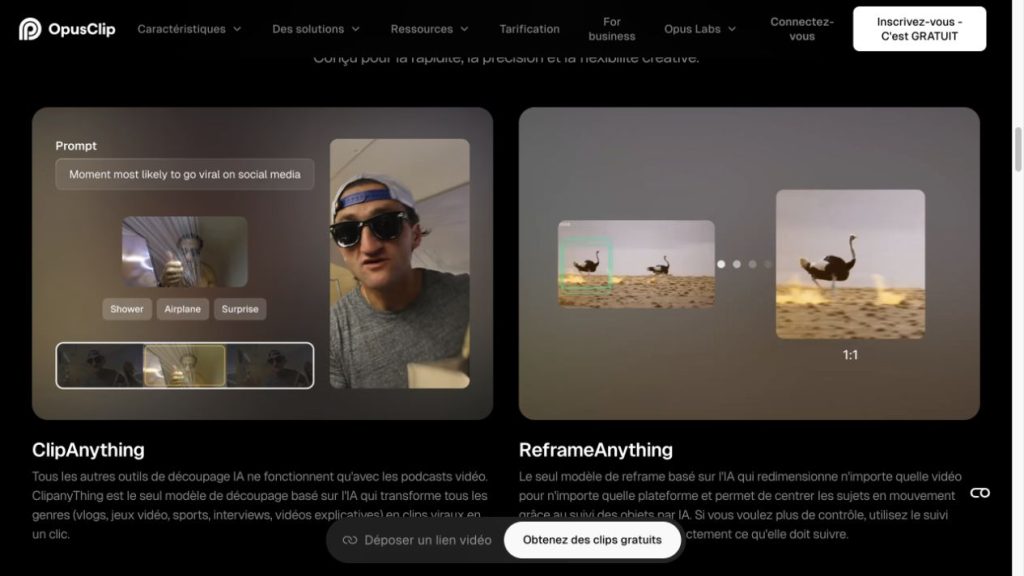Select the Airplane tag

pyautogui.click(x=182, y=309)
